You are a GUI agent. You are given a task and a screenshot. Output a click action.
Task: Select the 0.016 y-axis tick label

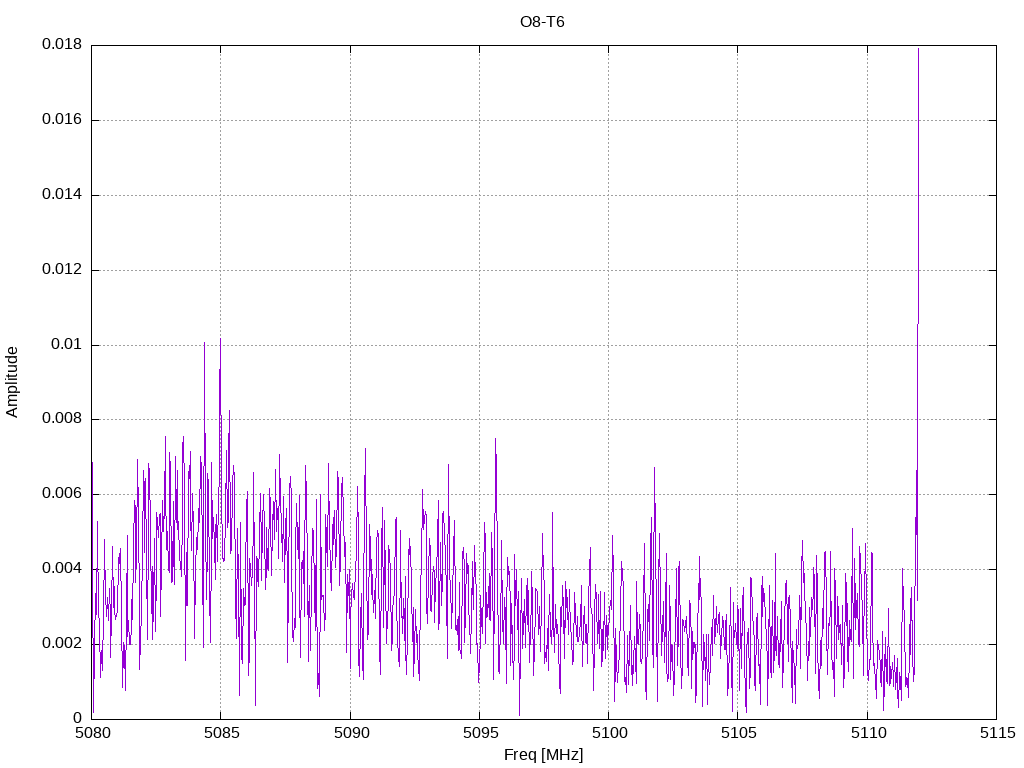[x=61, y=120]
